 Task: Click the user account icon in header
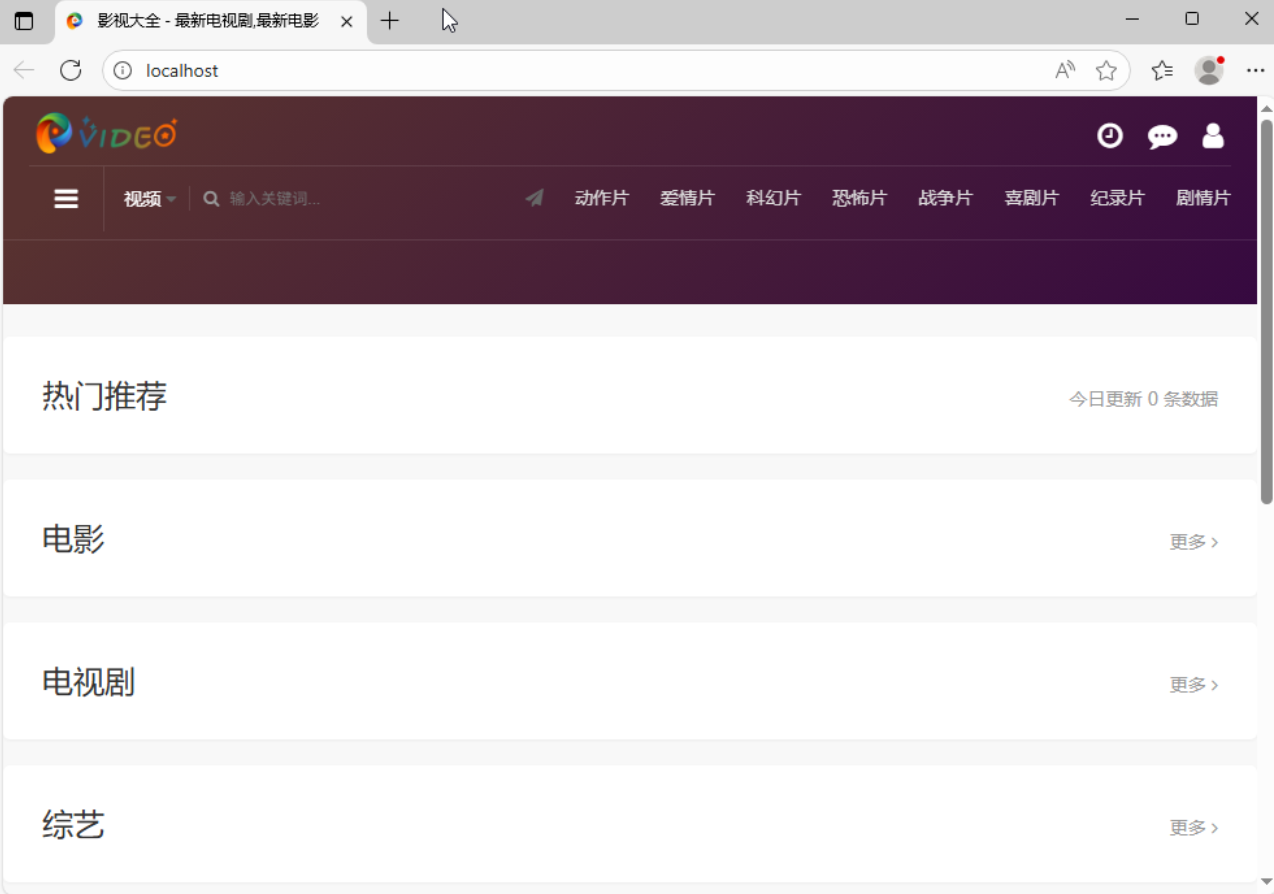[x=1213, y=135]
